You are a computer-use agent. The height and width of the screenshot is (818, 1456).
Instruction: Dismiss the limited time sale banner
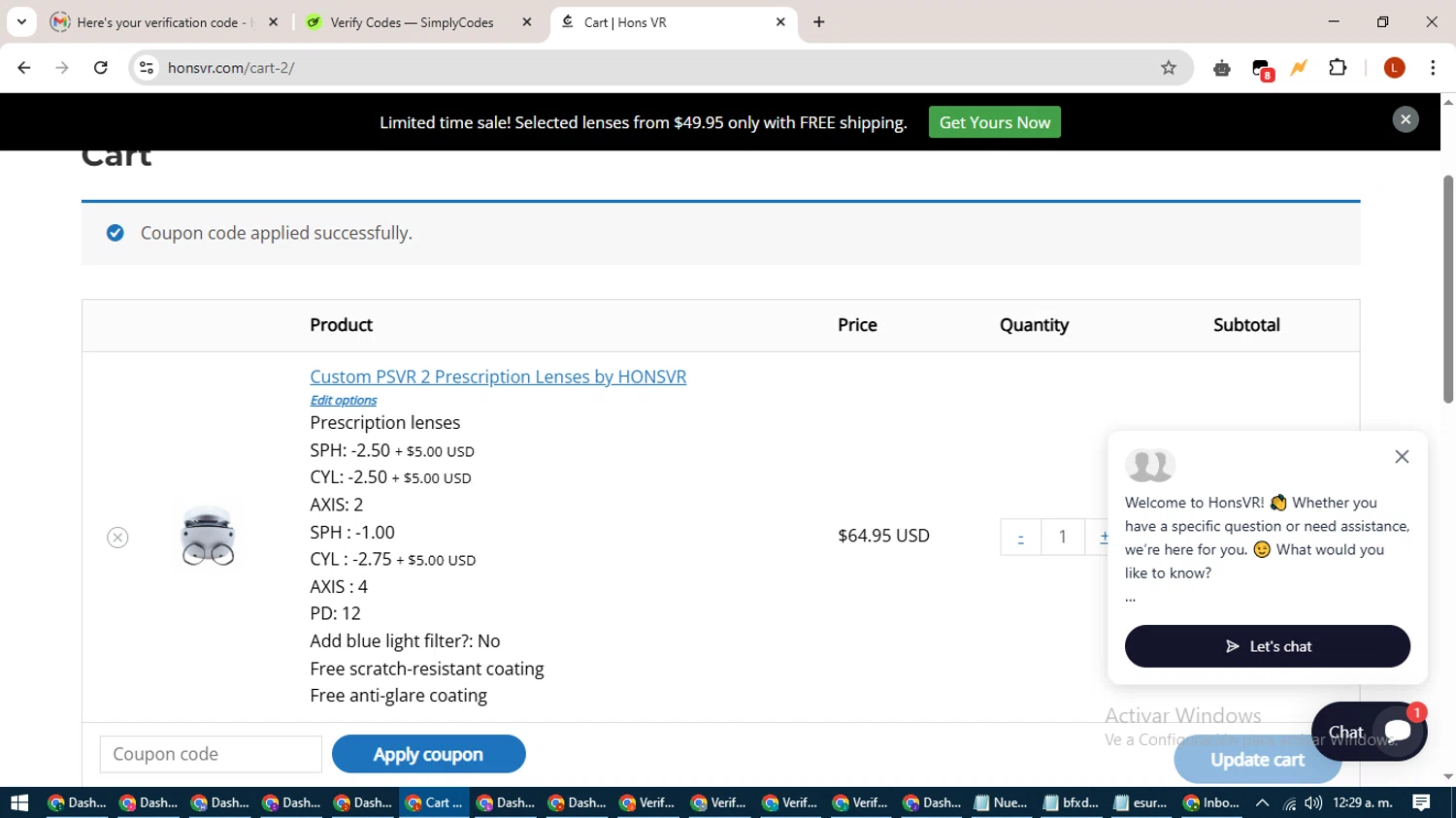point(1406,119)
